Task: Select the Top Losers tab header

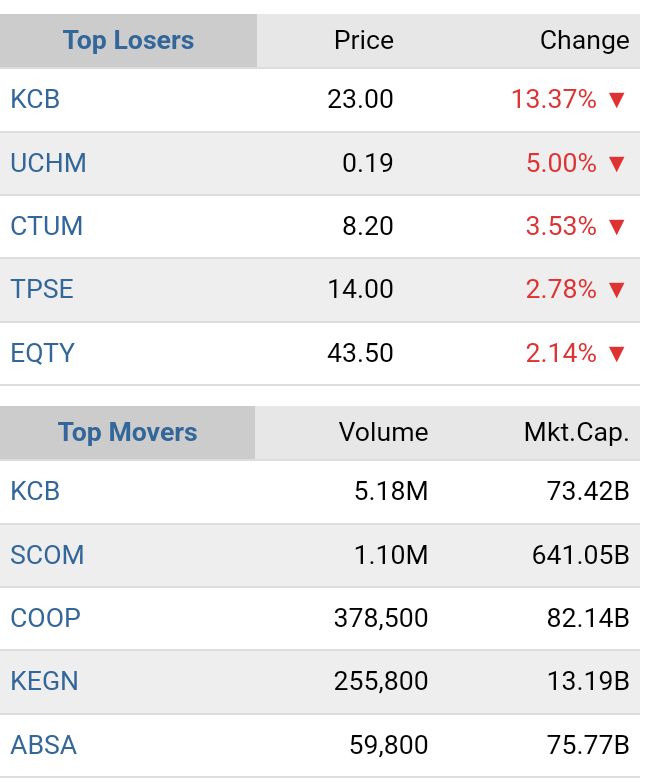Action: 128,41
